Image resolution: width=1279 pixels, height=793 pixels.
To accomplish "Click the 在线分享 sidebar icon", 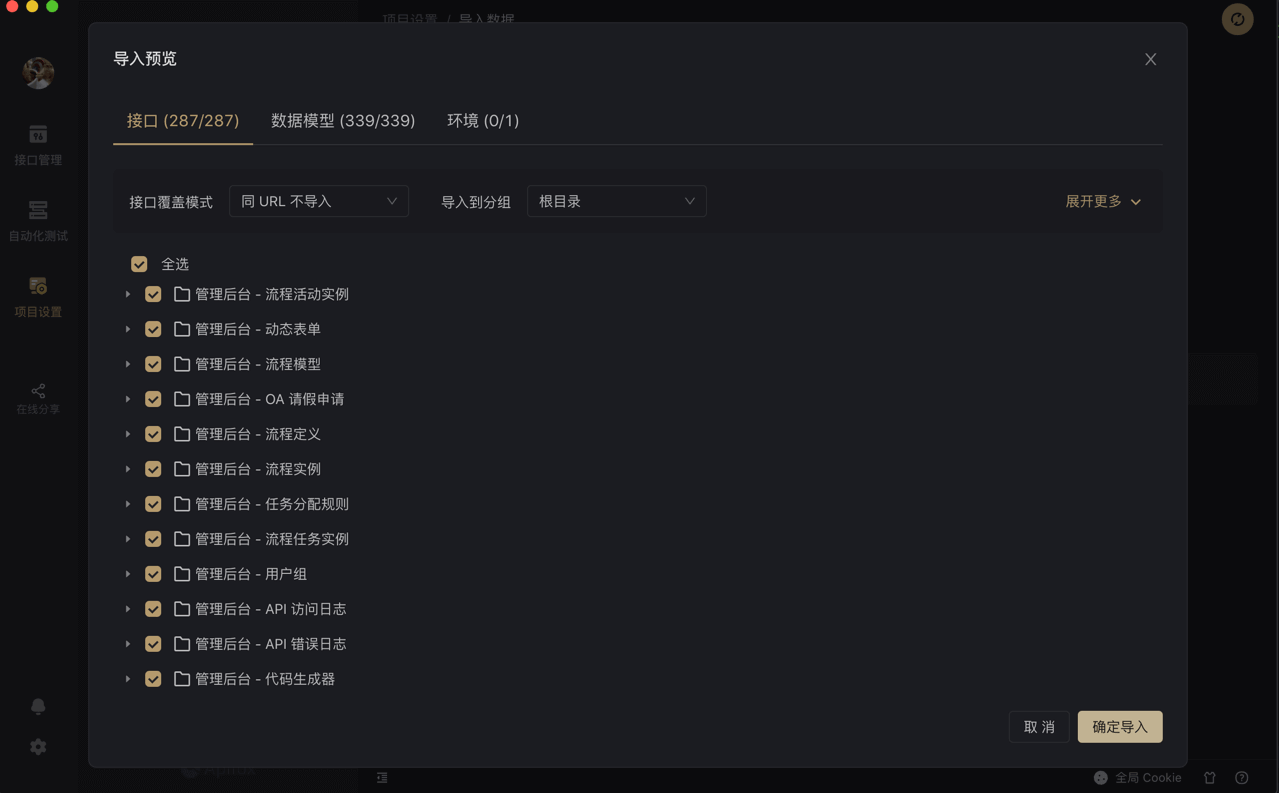I will click(x=38, y=396).
